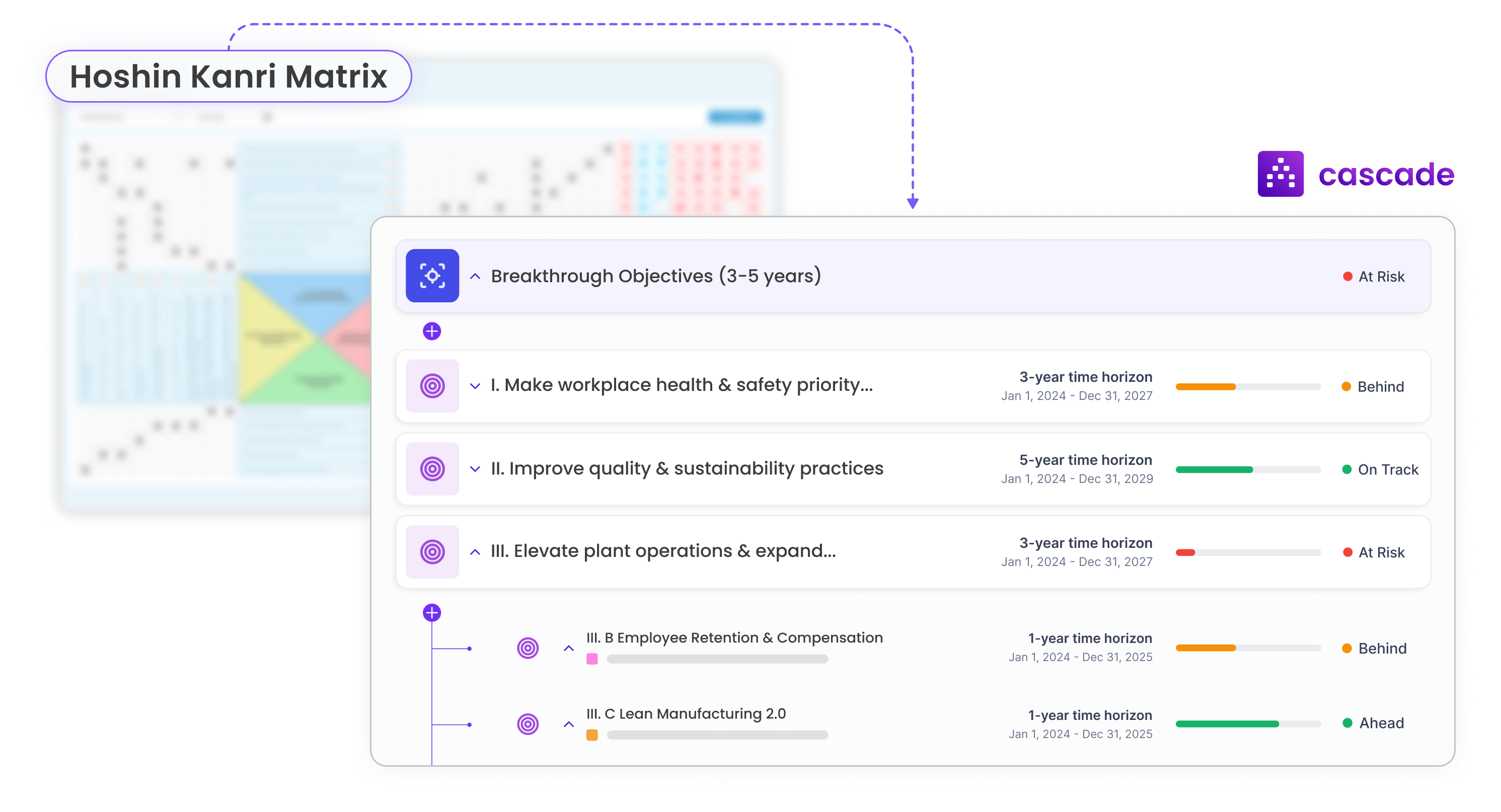The width and height of the screenshot is (1501, 812).
Task: Click the green Ahead status dot
Action: pyautogui.click(x=1346, y=723)
